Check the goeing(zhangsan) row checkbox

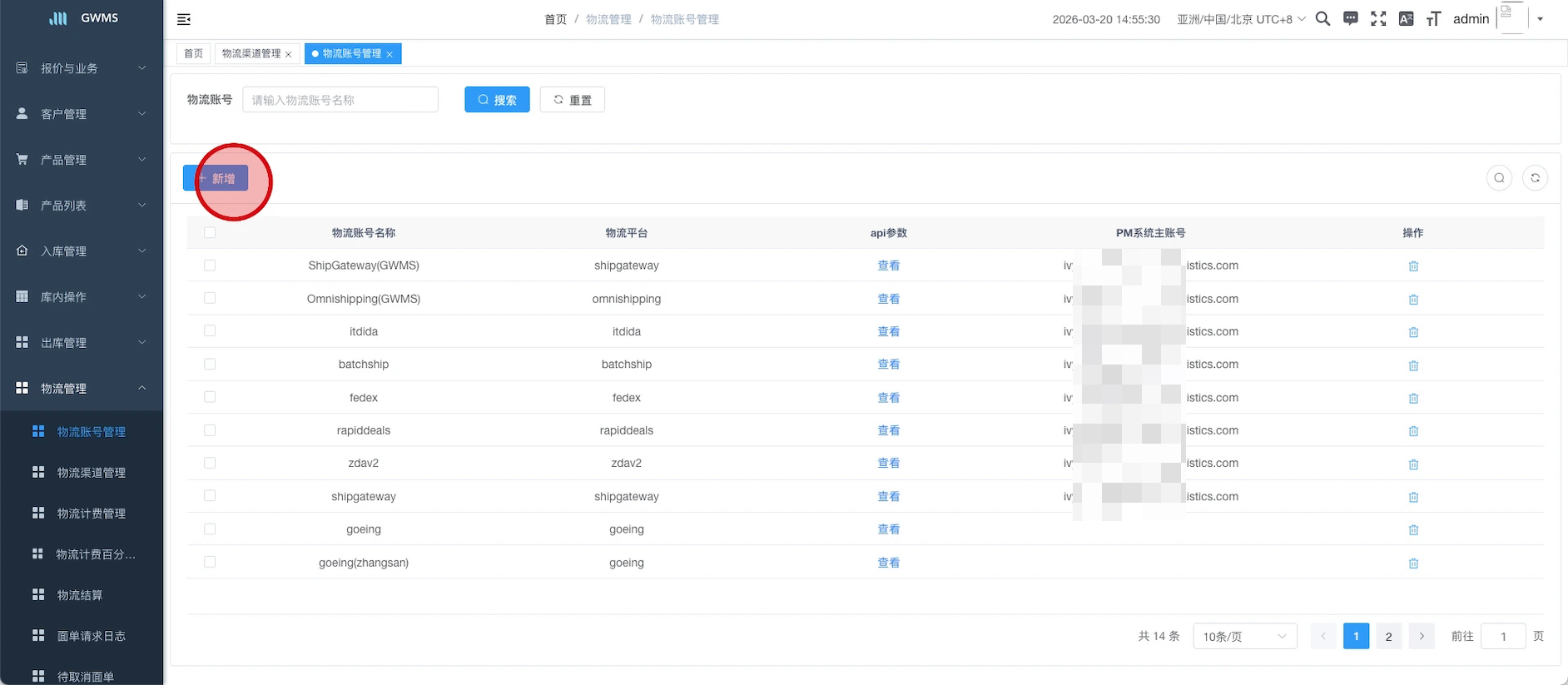pos(210,562)
